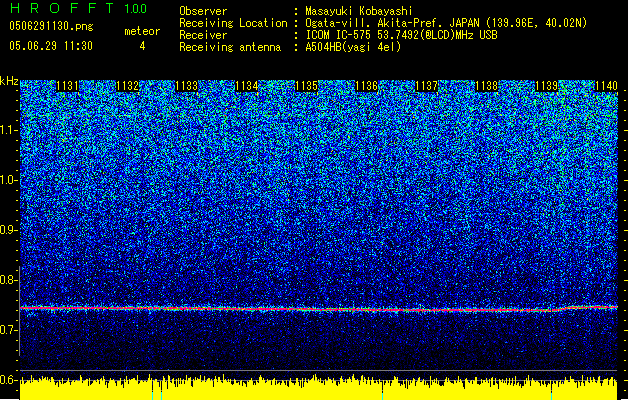Click the A504HB(yagi 4el) antenna text
The width and height of the screenshot is (629, 400).
(x=353, y=47)
